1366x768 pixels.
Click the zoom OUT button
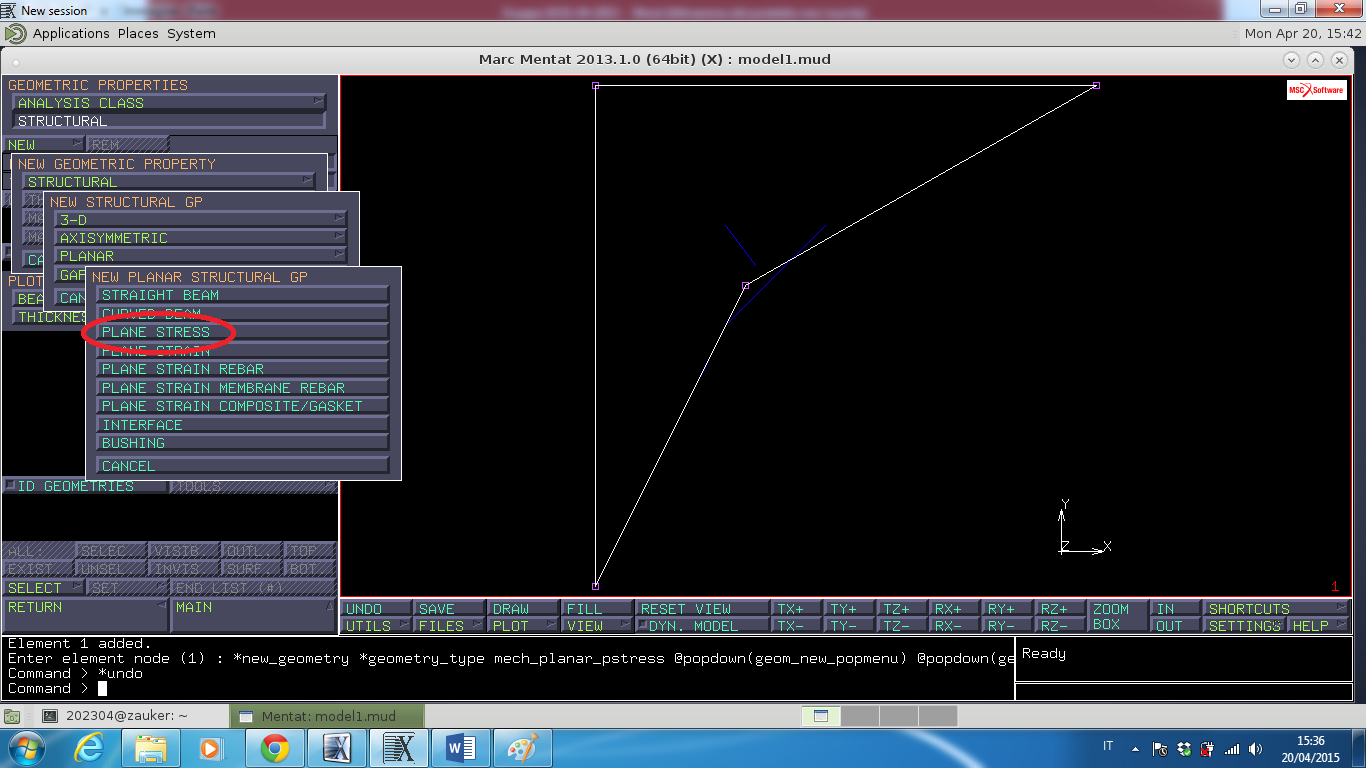(1175, 626)
